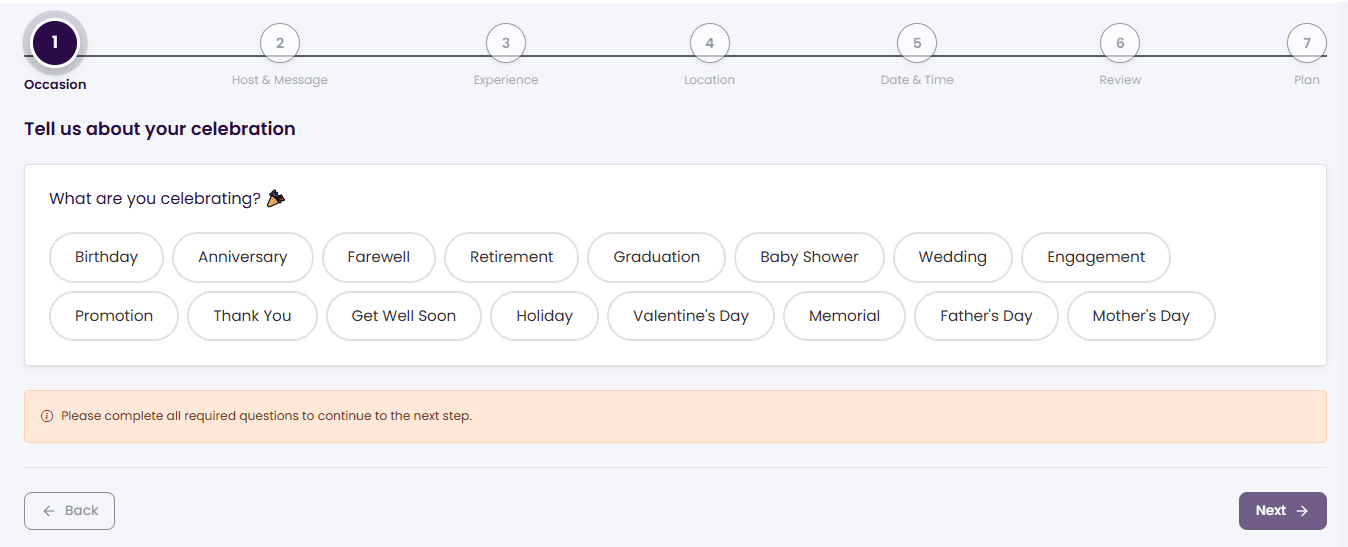Open step 5 Date & Time

917,43
